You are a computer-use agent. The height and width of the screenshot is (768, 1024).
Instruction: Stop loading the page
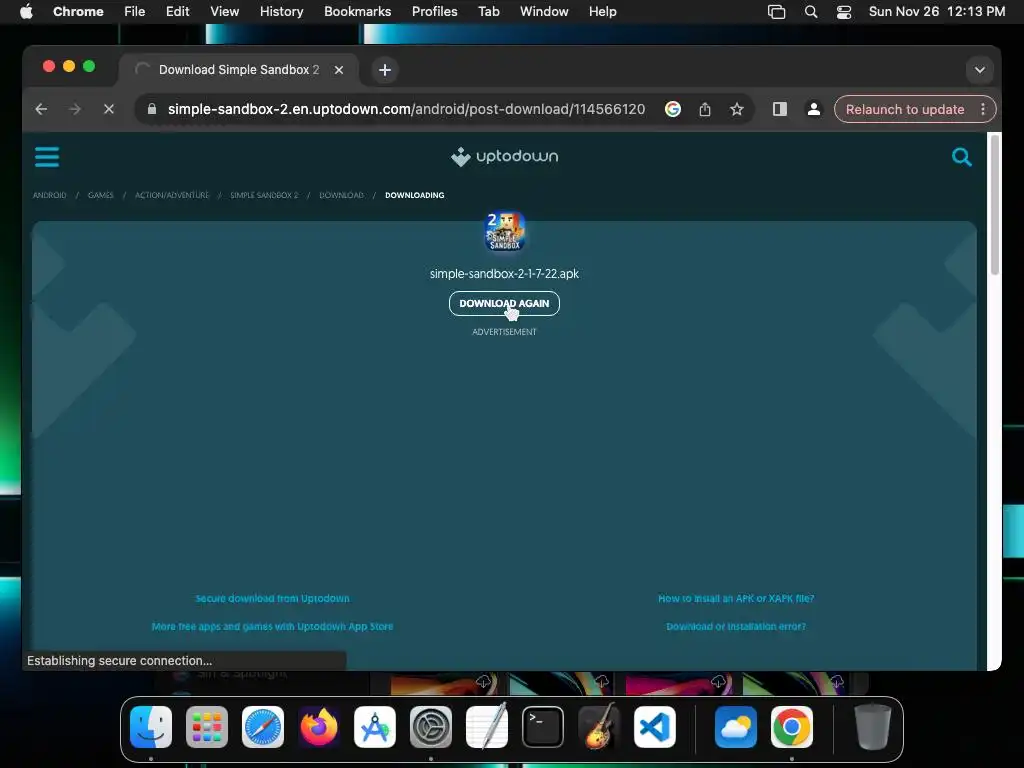[x=109, y=109]
